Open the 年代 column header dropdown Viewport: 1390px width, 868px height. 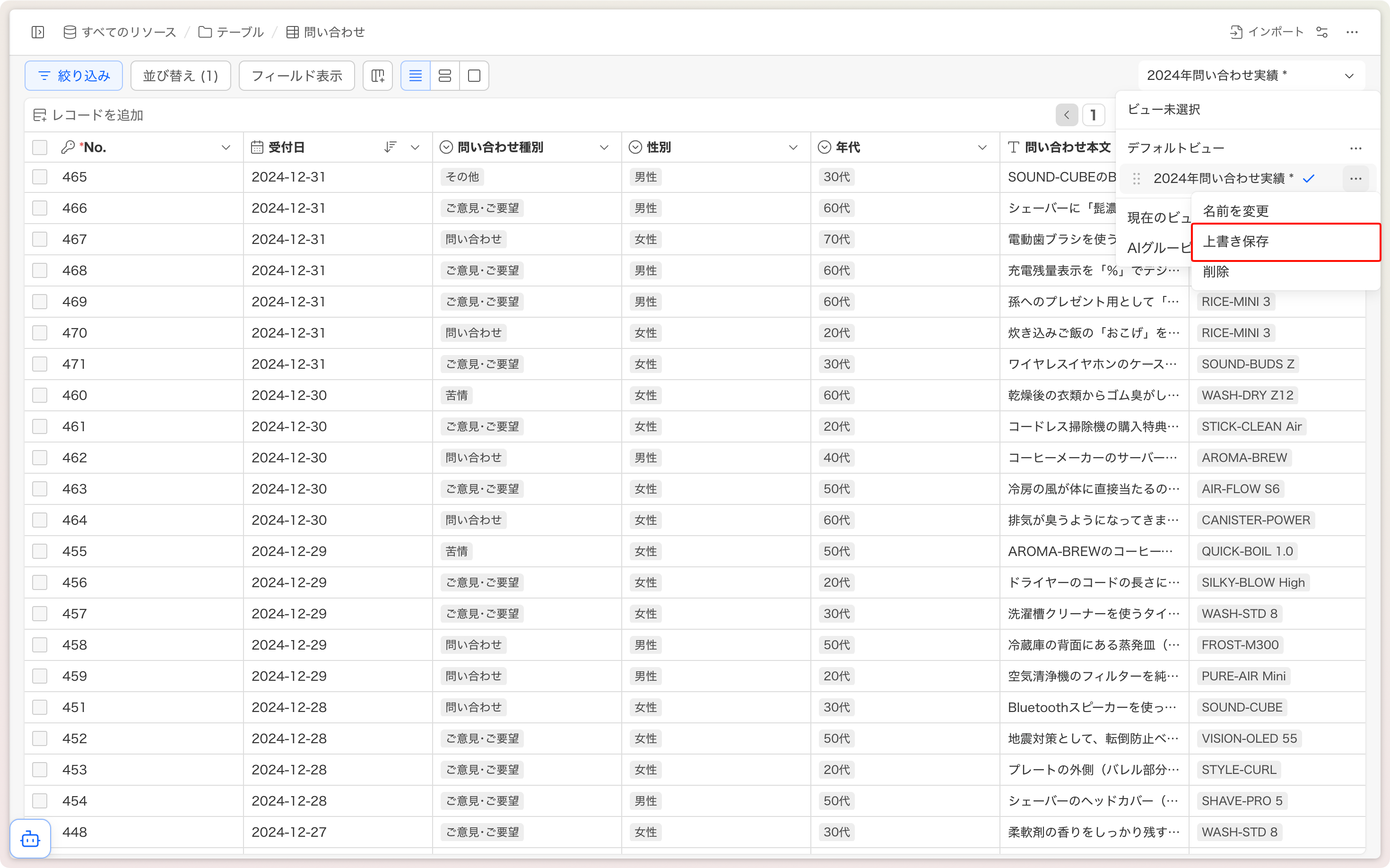(982, 148)
